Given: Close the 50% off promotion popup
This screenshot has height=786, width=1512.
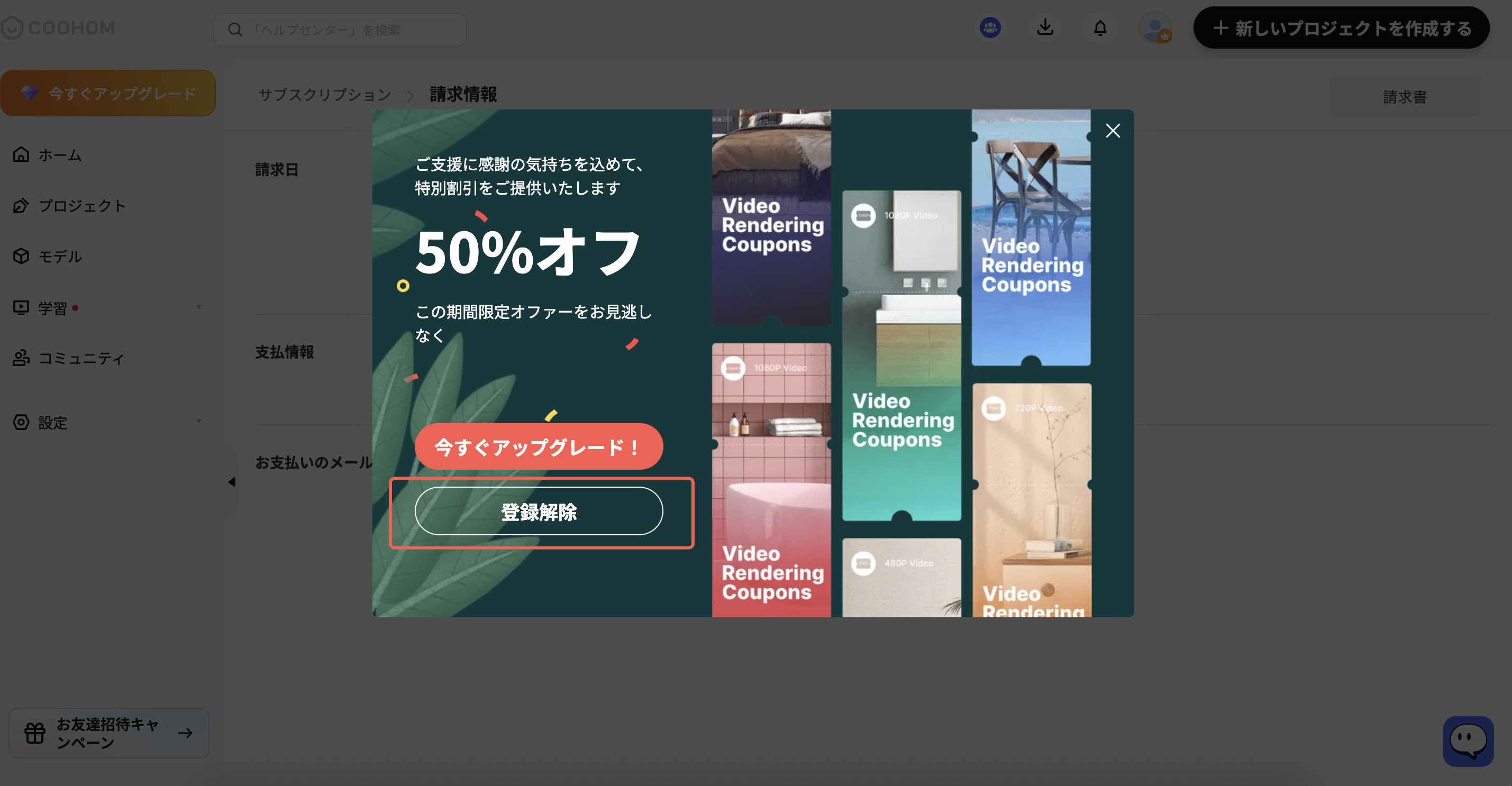Looking at the screenshot, I should tap(1112, 130).
